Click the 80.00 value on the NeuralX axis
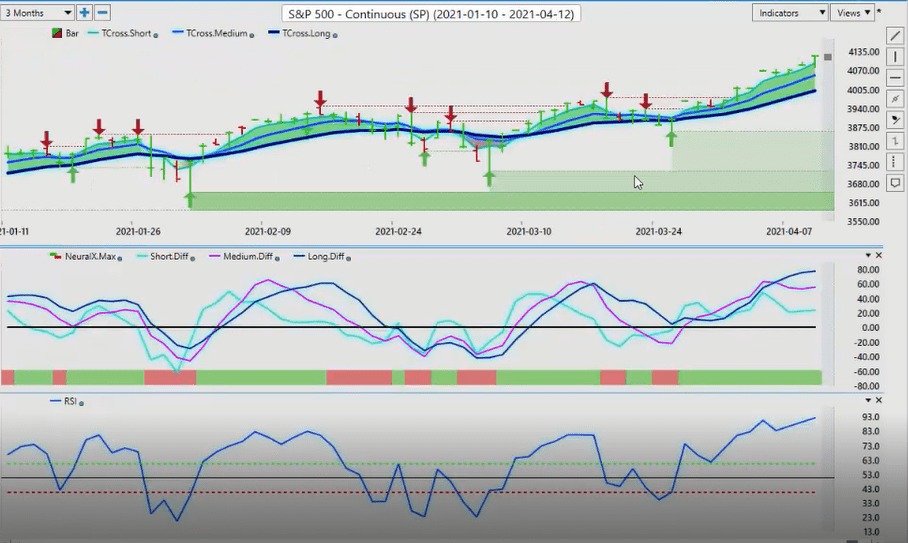This screenshot has width=908, height=543. (x=868, y=270)
